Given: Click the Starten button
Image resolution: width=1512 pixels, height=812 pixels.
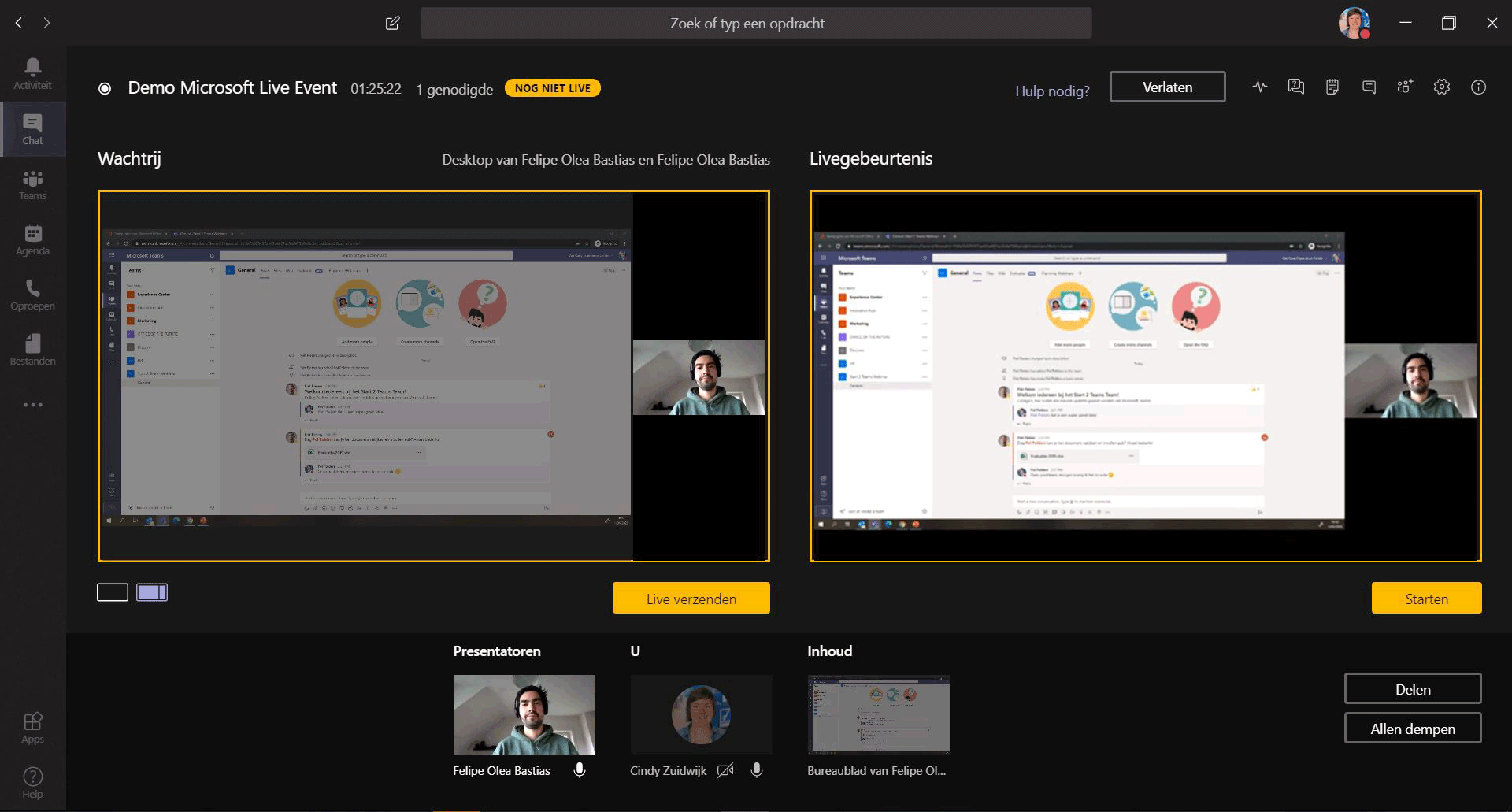Looking at the screenshot, I should tap(1426, 598).
